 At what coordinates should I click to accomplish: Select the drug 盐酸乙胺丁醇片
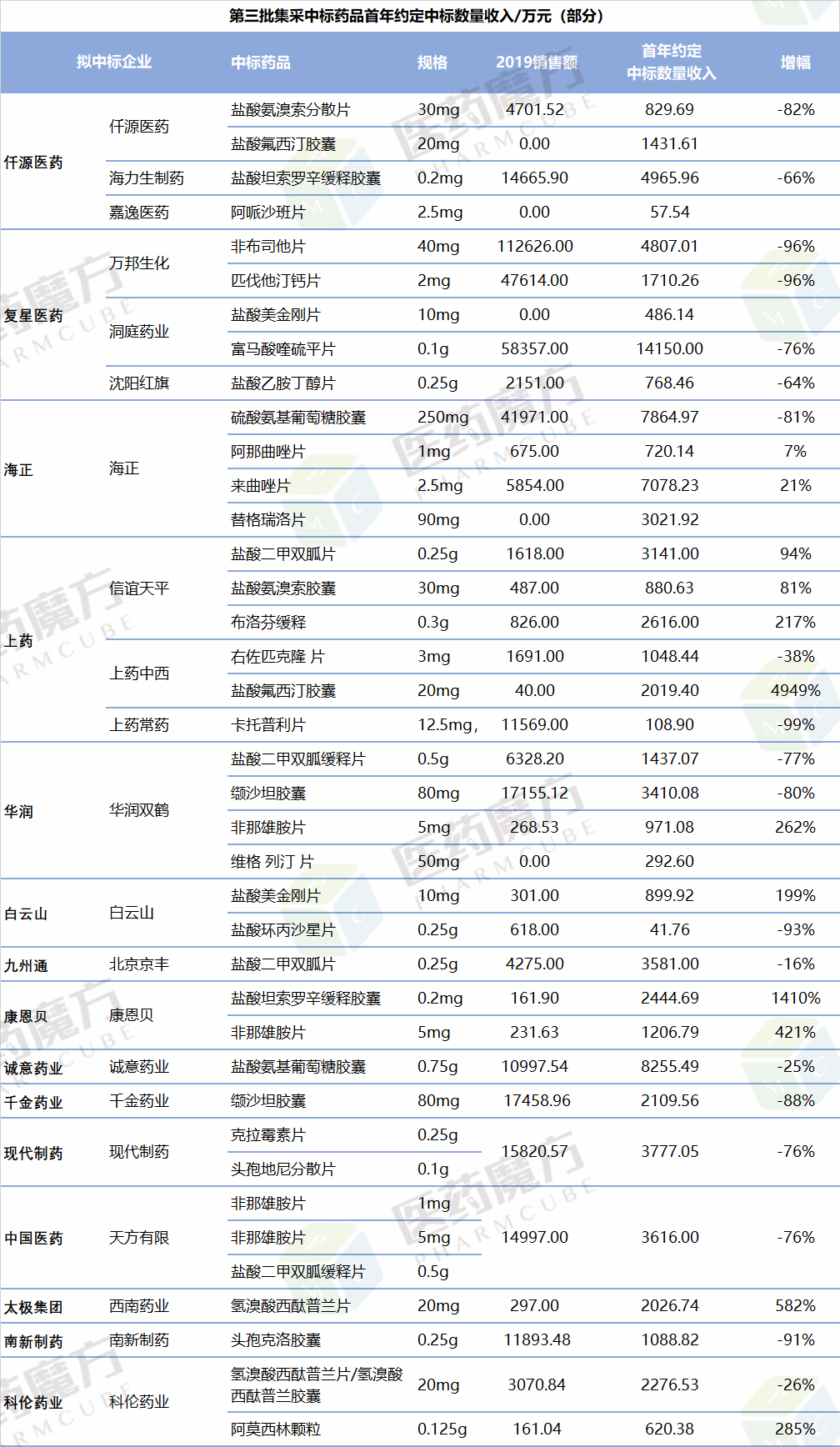[x=283, y=383]
